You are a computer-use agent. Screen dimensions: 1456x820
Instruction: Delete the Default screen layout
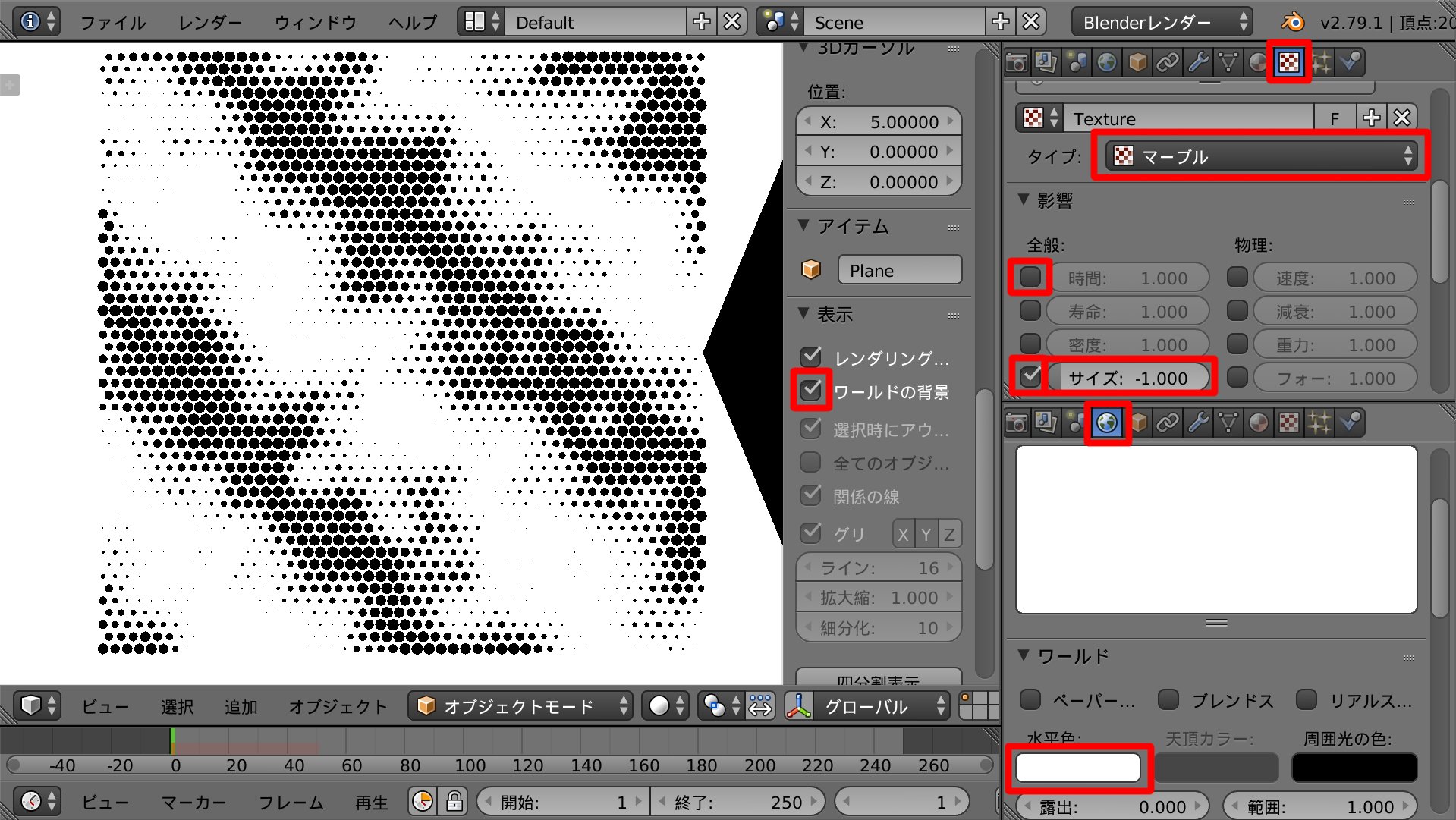pyautogui.click(x=732, y=21)
